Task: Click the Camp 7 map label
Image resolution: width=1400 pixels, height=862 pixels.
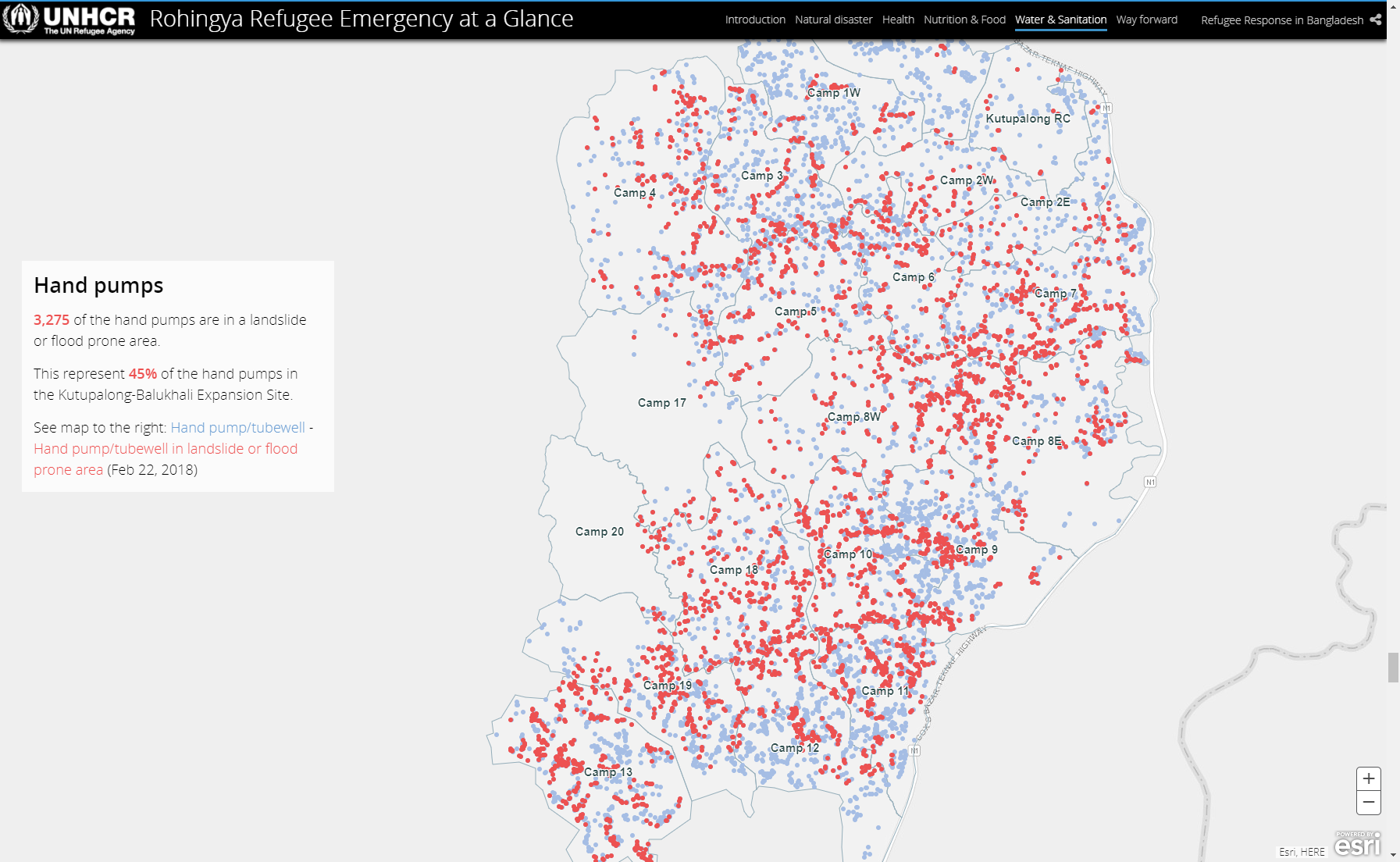Action: tap(1056, 294)
